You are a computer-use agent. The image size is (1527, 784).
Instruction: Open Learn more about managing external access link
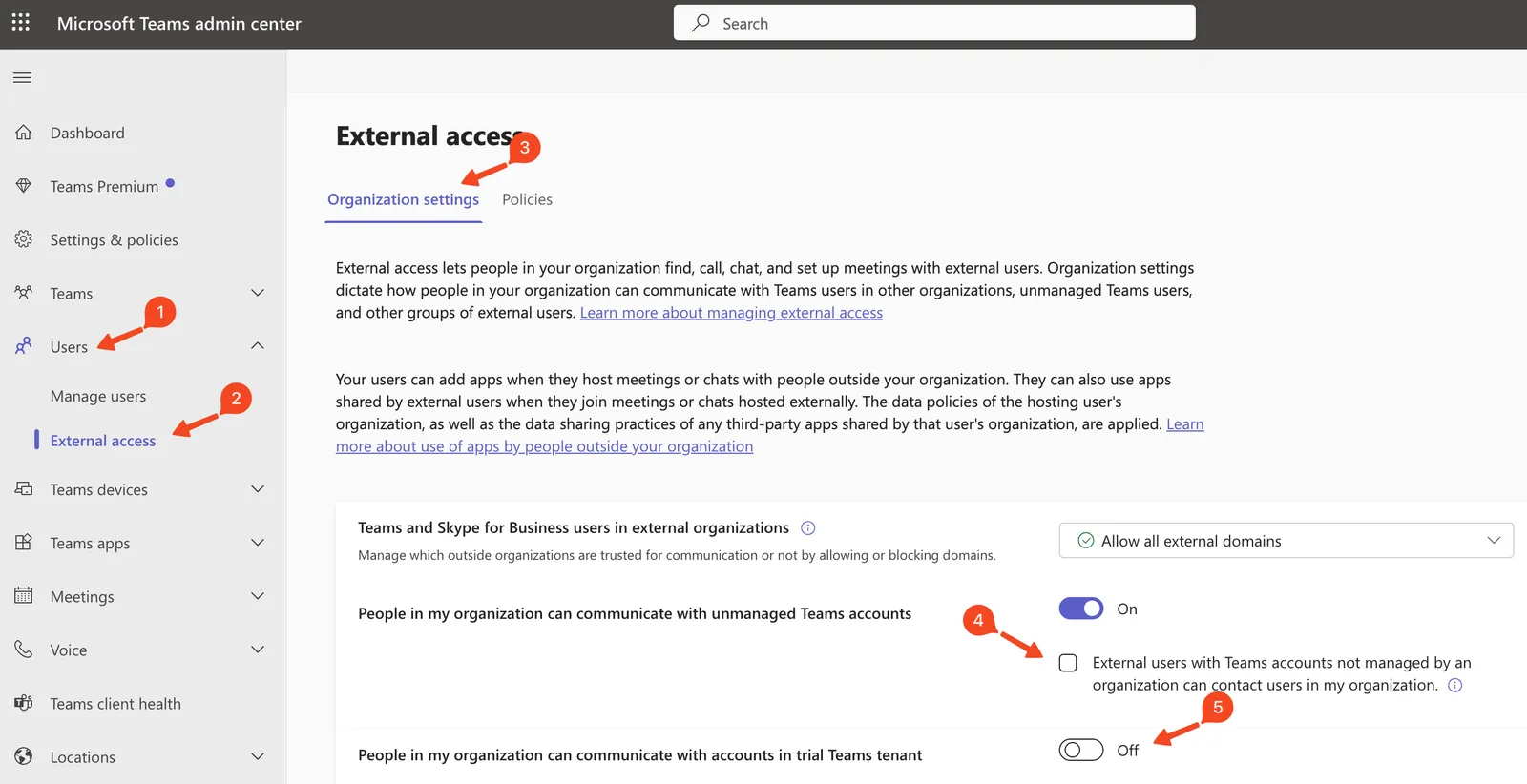click(731, 313)
